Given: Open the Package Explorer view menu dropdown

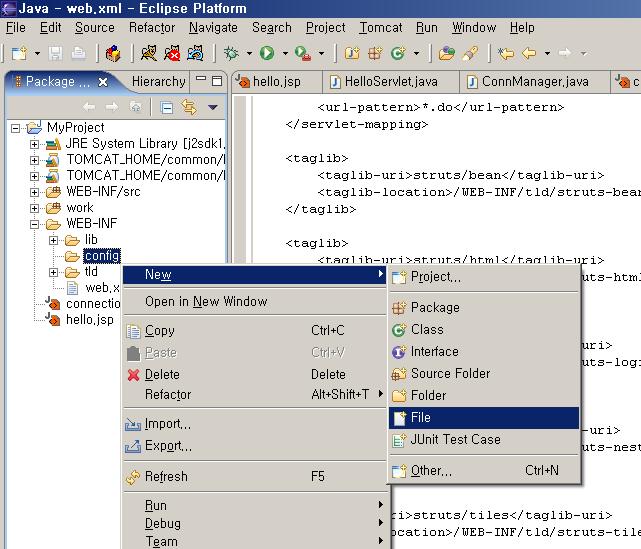Looking at the screenshot, I should click(x=212, y=107).
